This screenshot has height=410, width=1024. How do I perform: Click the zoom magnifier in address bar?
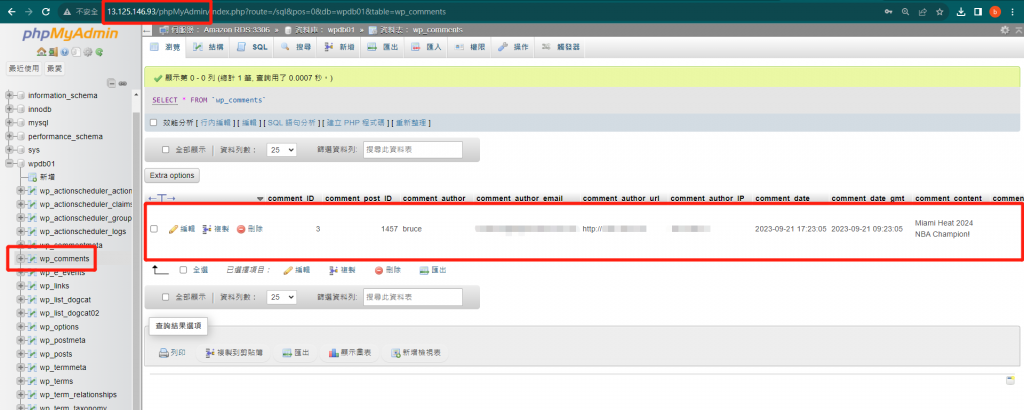(x=906, y=12)
